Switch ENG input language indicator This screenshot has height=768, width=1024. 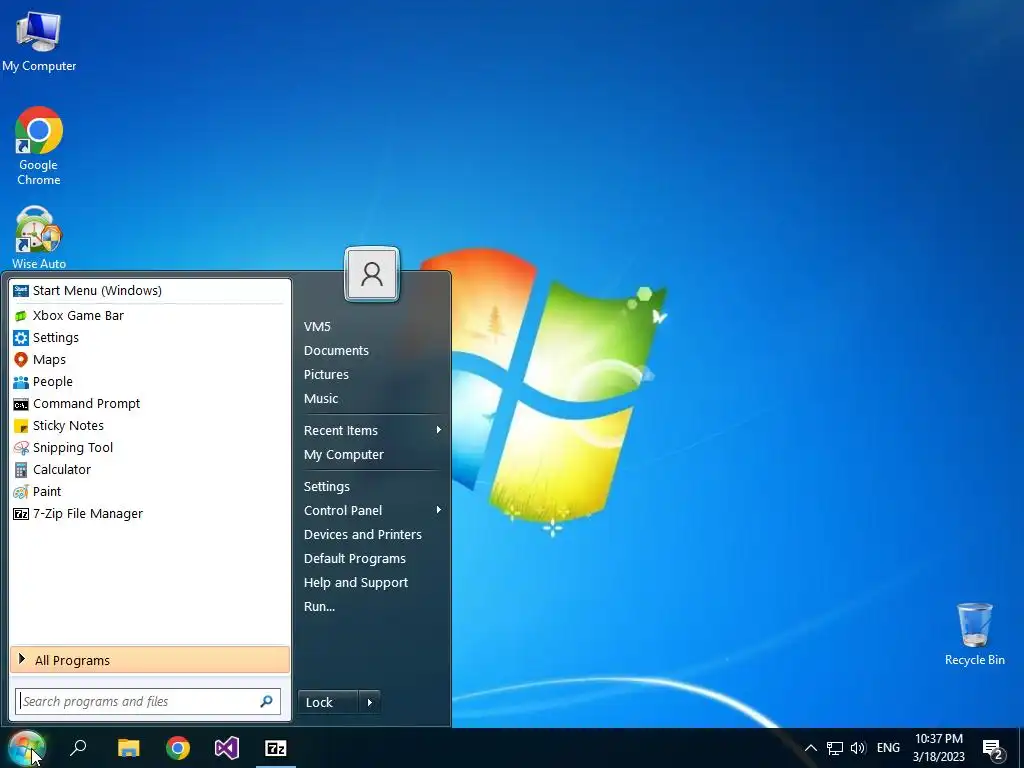coord(888,748)
